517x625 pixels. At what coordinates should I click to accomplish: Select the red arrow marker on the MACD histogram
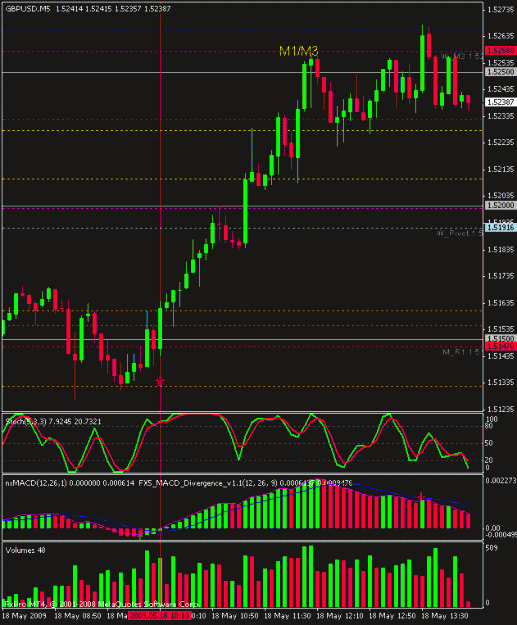coord(421,496)
